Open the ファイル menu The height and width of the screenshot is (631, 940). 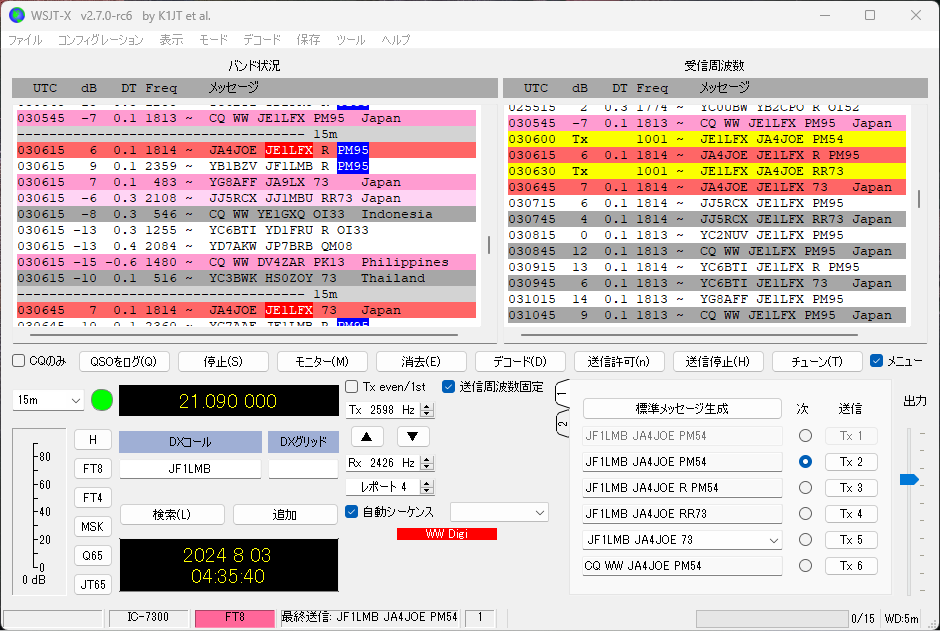click(25, 40)
